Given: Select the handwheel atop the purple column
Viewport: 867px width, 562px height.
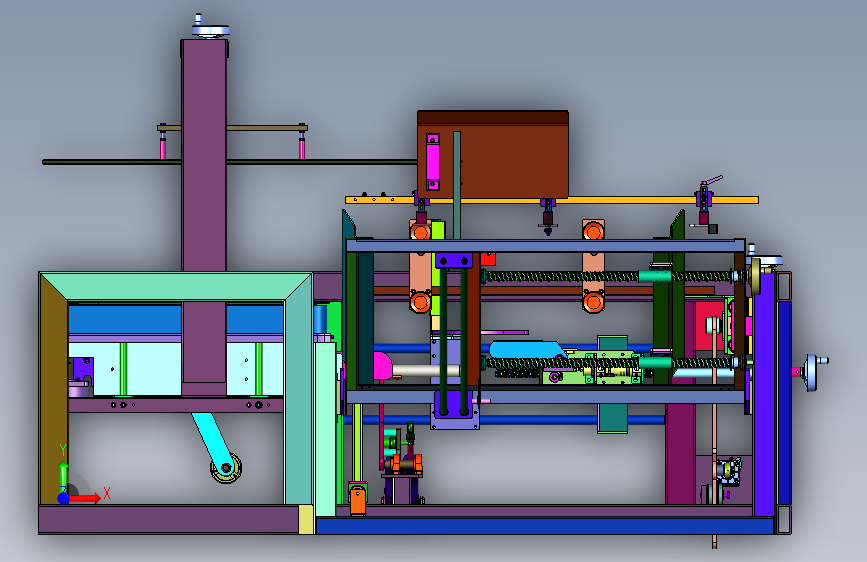Looking at the screenshot, I should (x=210, y=27).
